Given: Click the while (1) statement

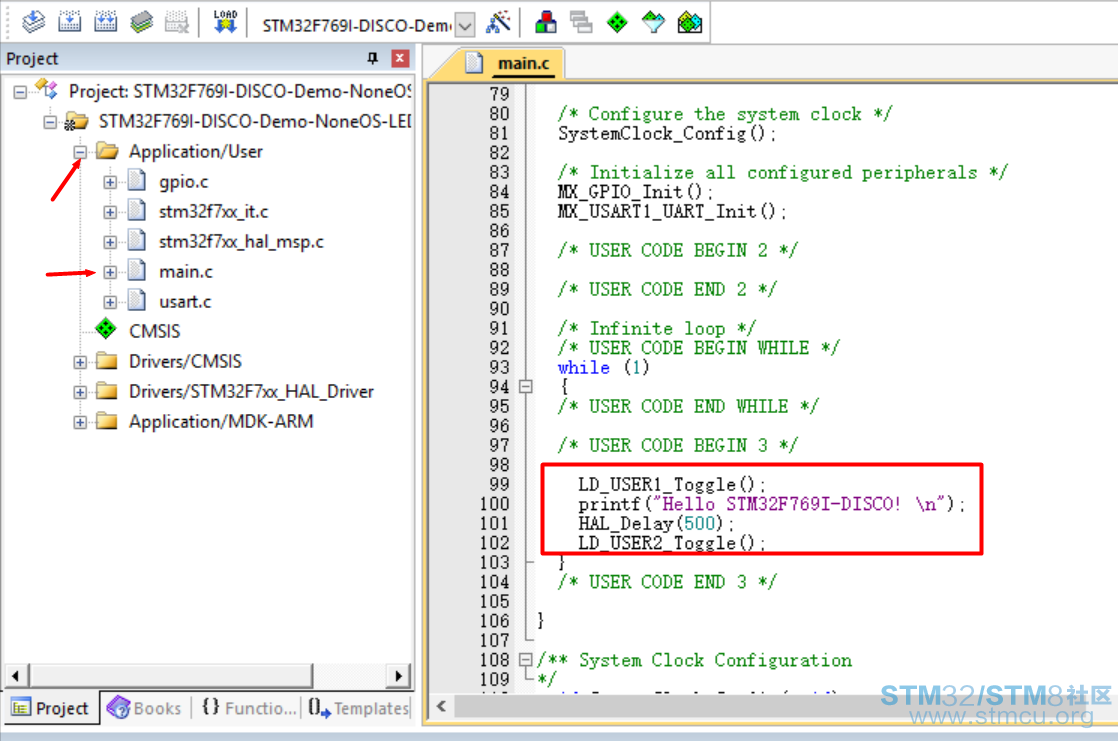Looking at the screenshot, I should tap(603, 367).
